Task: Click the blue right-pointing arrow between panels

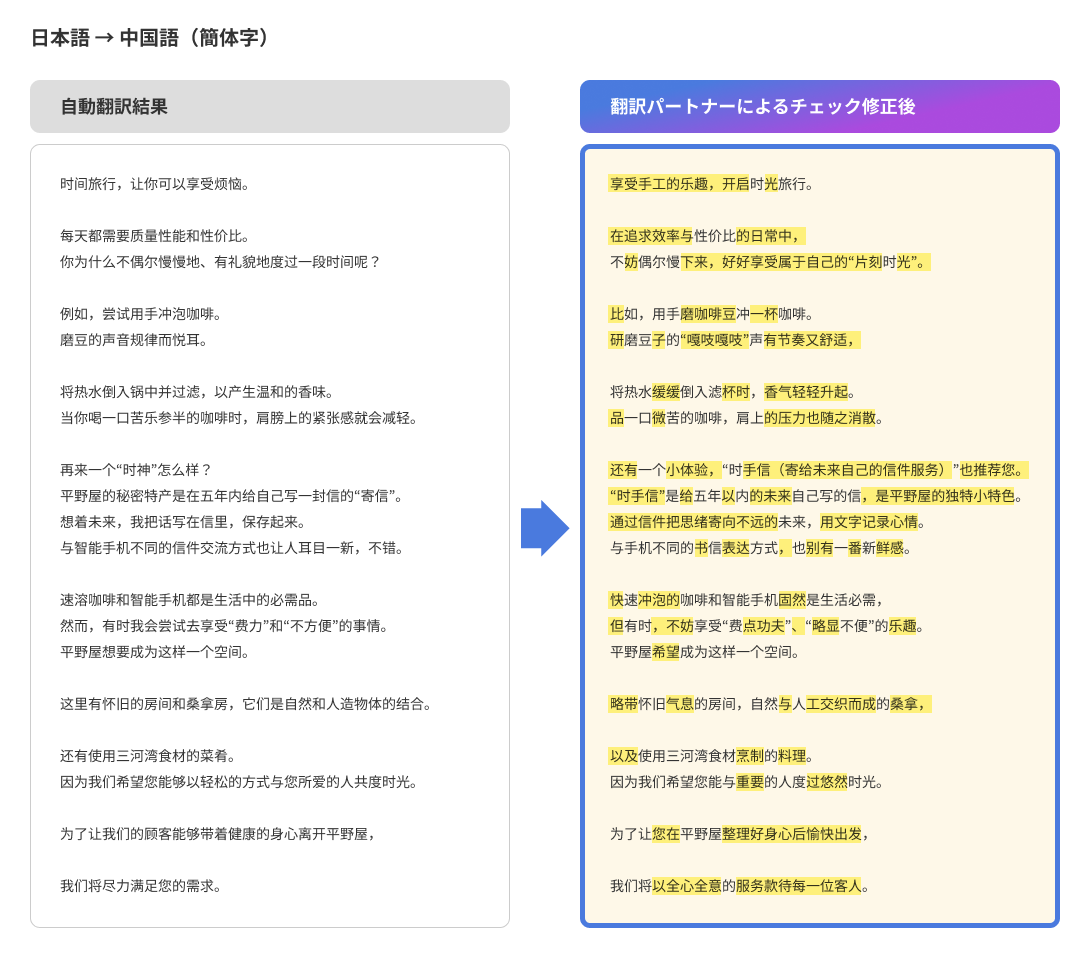Action: click(544, 528)
